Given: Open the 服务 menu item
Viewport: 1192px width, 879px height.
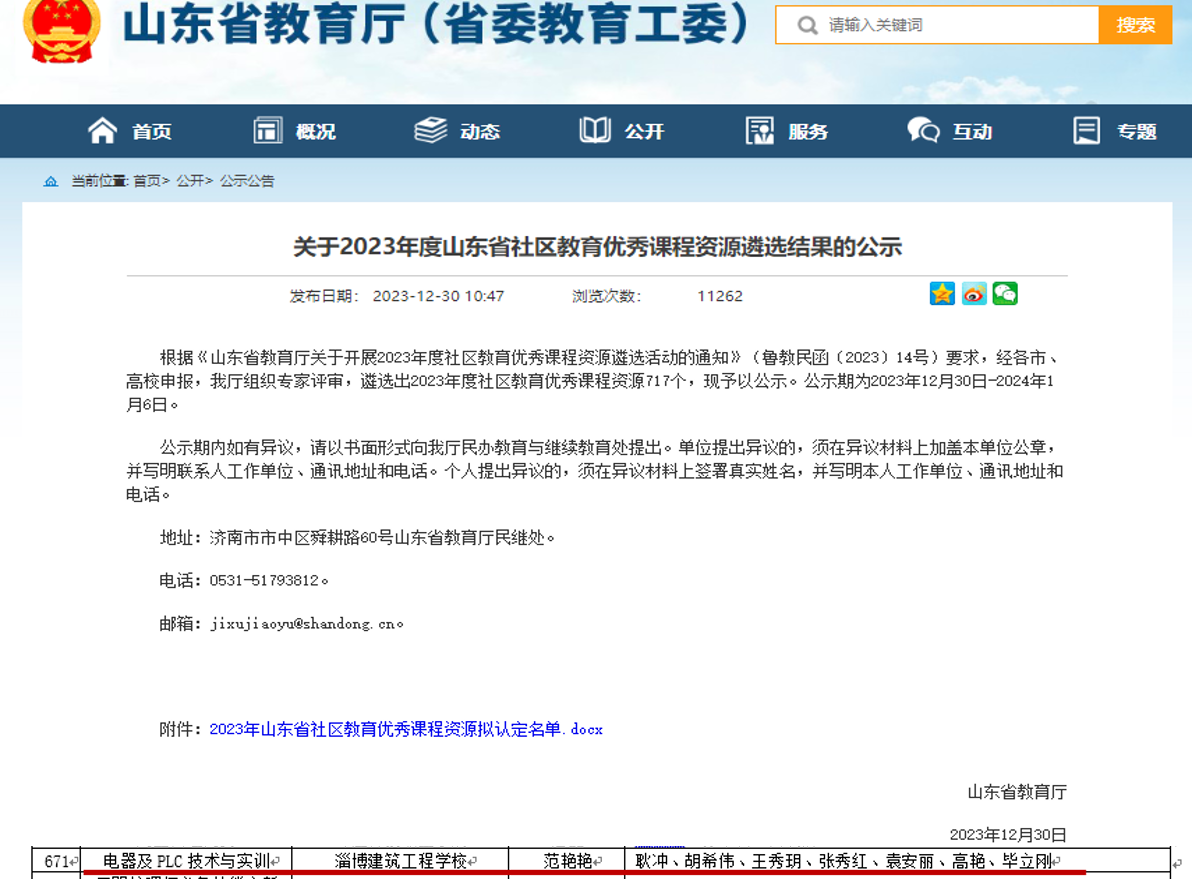Looking at the screenshot, I should click(x=808, y=132).
